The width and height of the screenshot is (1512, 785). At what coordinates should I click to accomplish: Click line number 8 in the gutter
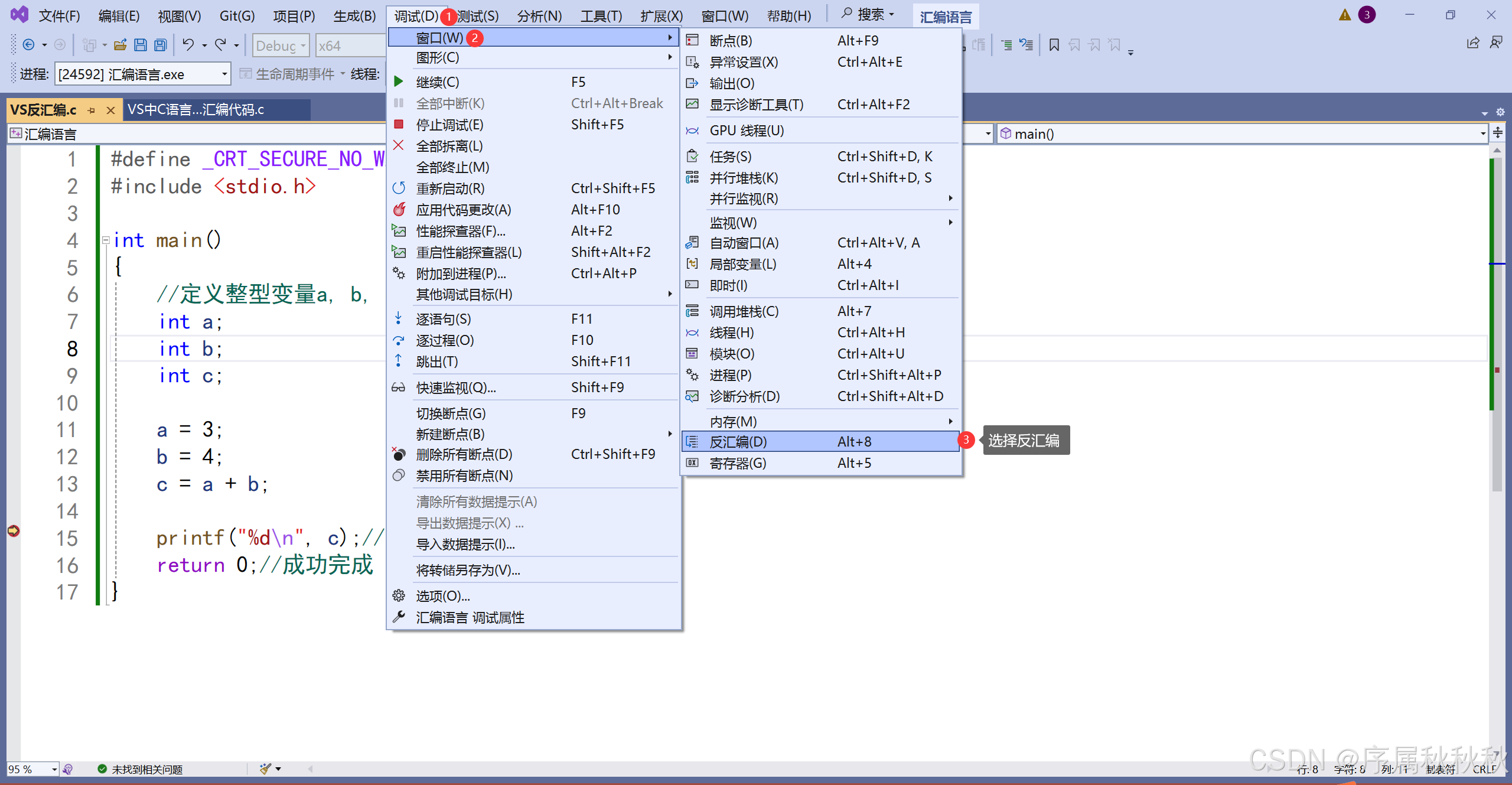pos(72,348)
